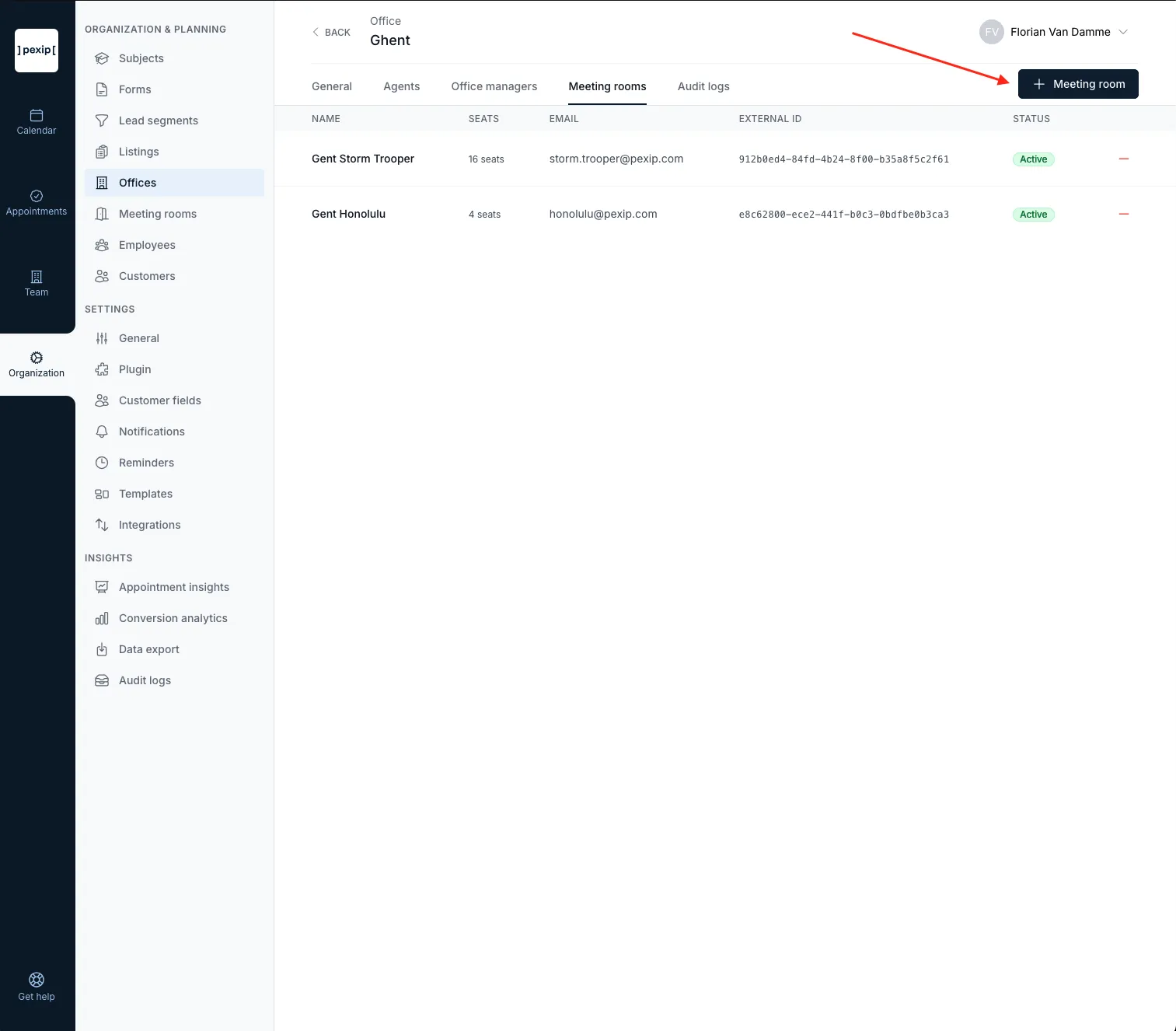The width and height of the screenshot is (1176, 1031).
Task: Open the Gent Storm Trooper room name
Action: [x=363, y=159]
